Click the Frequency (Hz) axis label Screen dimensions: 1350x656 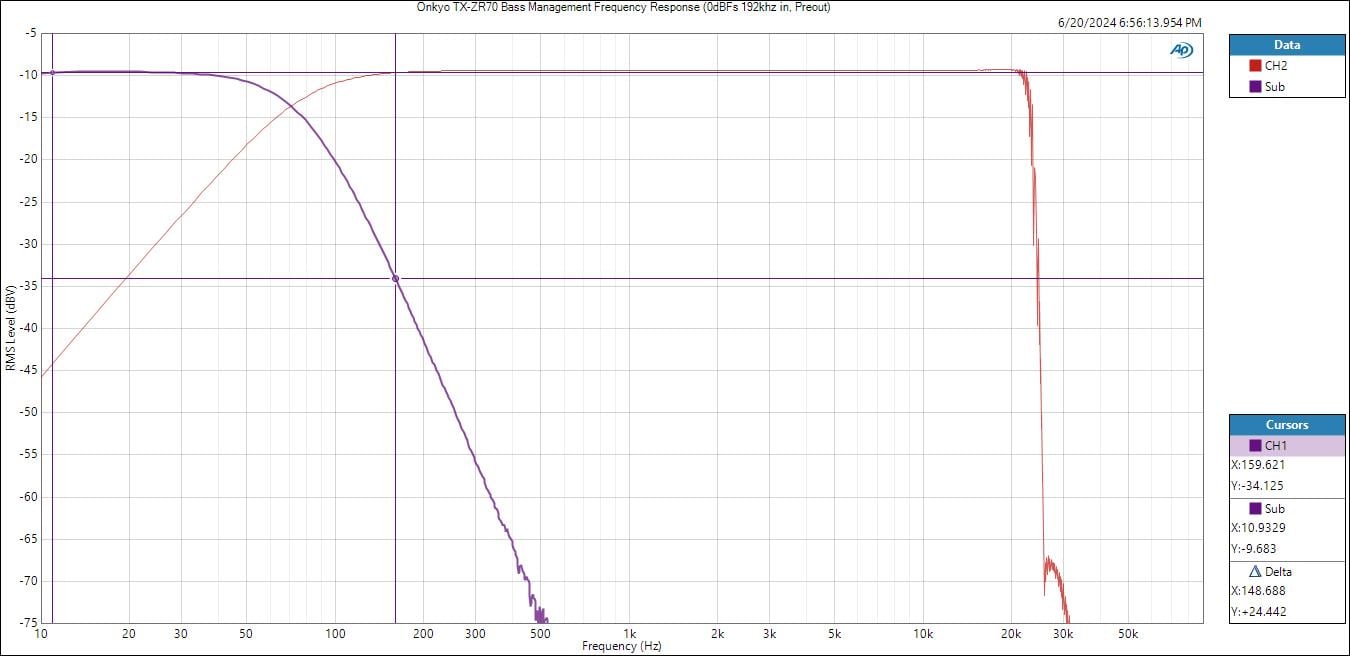pyautogui.click(x=621, y=646)
